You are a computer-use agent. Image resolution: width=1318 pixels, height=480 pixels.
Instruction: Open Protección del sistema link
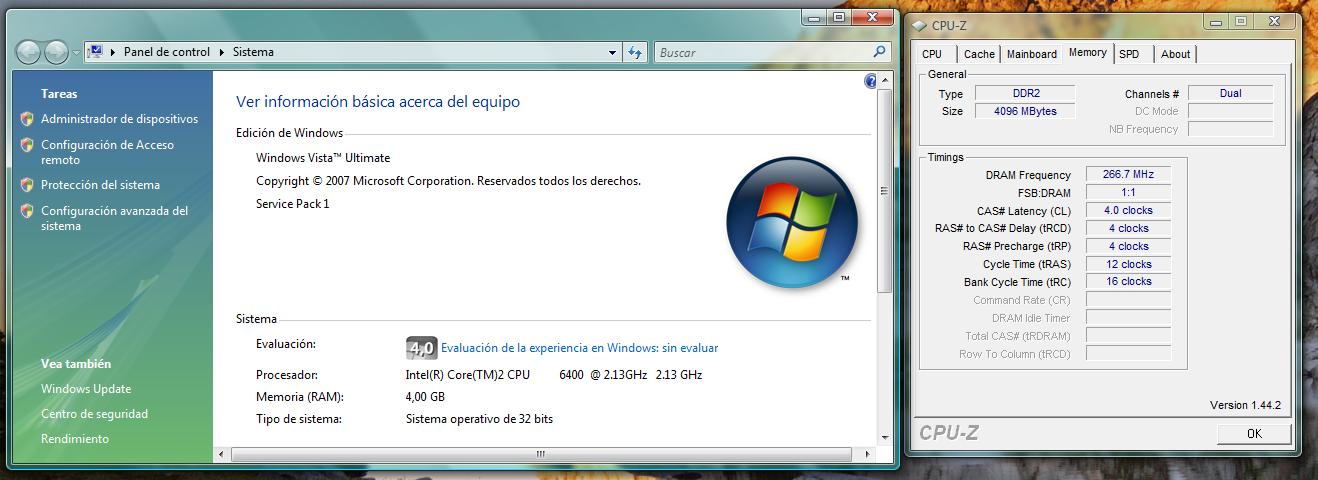coord(100,185)
